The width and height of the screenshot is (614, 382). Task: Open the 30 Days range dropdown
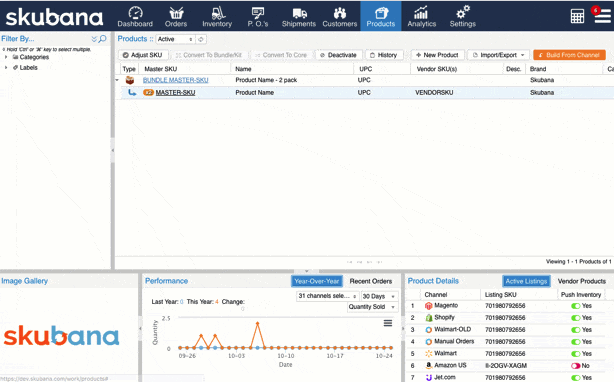coord(379,296)
